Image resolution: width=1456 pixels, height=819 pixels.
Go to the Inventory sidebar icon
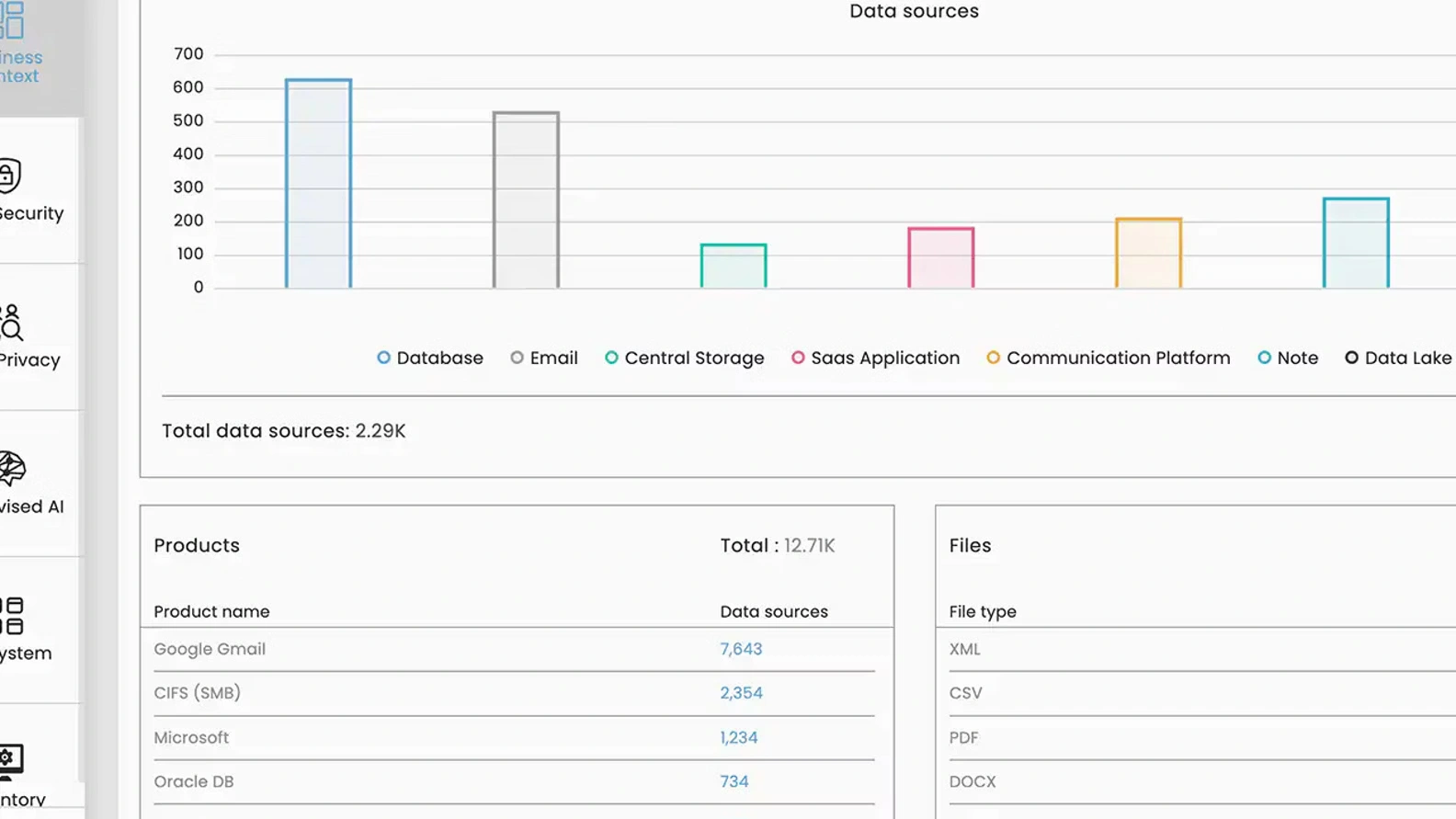click(x=11, y=760)
